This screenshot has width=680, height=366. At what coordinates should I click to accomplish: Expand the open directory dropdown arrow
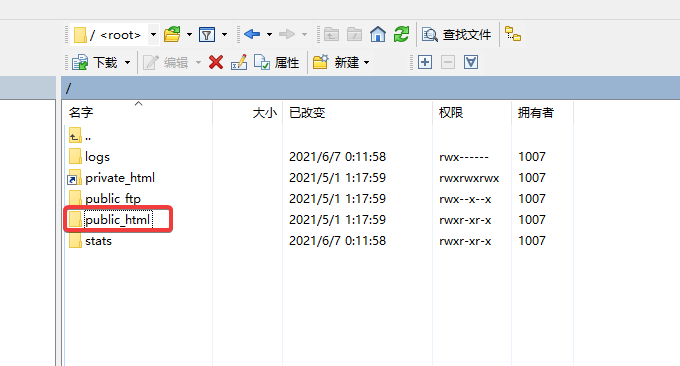190,34
